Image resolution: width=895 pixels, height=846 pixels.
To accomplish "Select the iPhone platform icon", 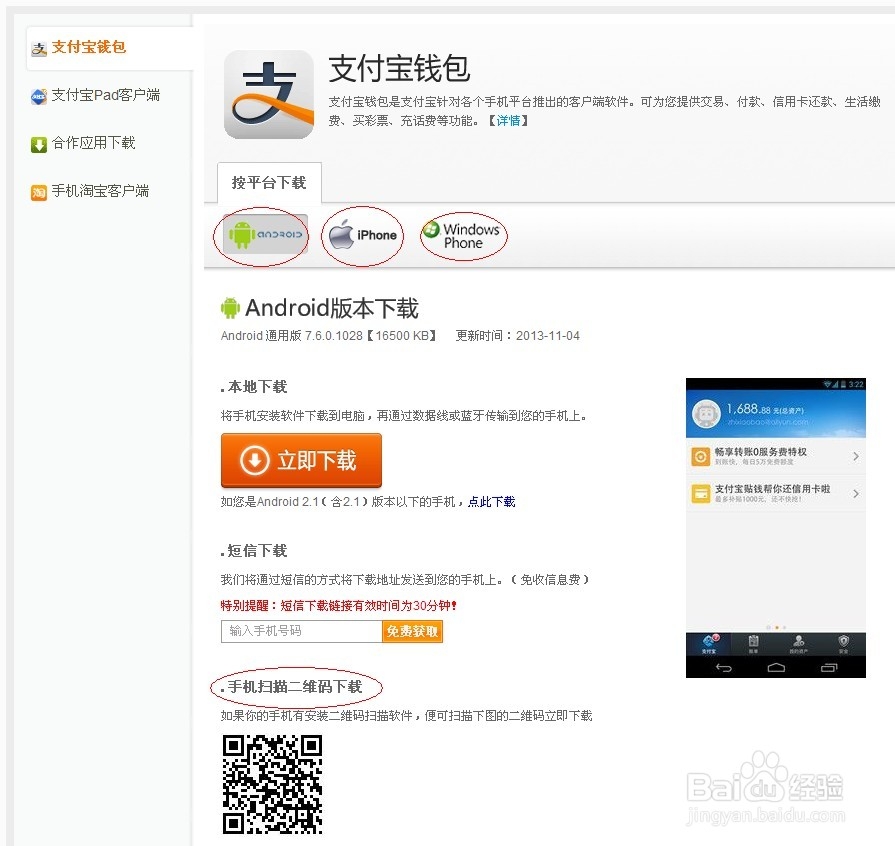I will [x=362, y=234].
